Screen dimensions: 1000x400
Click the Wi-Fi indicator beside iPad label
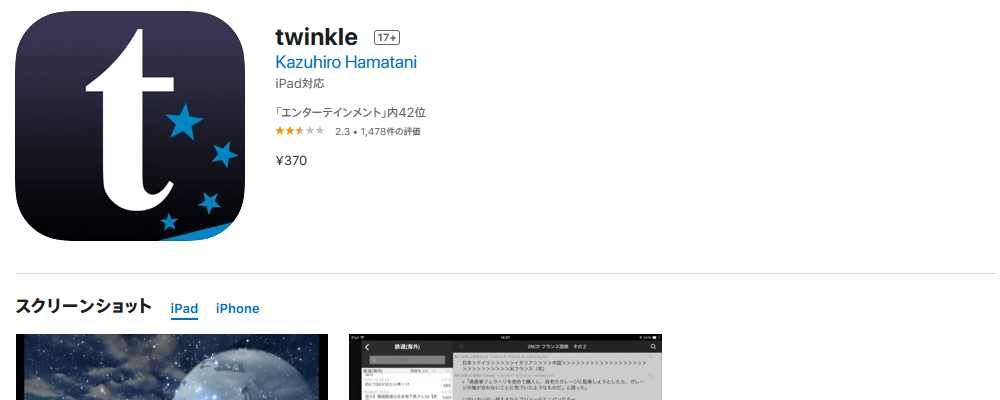[x=362, y=337]
